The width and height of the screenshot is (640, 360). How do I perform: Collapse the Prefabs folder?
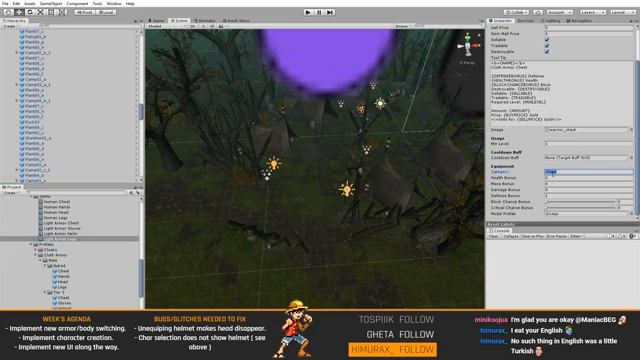pyautogui.click(x=31, y=244)
